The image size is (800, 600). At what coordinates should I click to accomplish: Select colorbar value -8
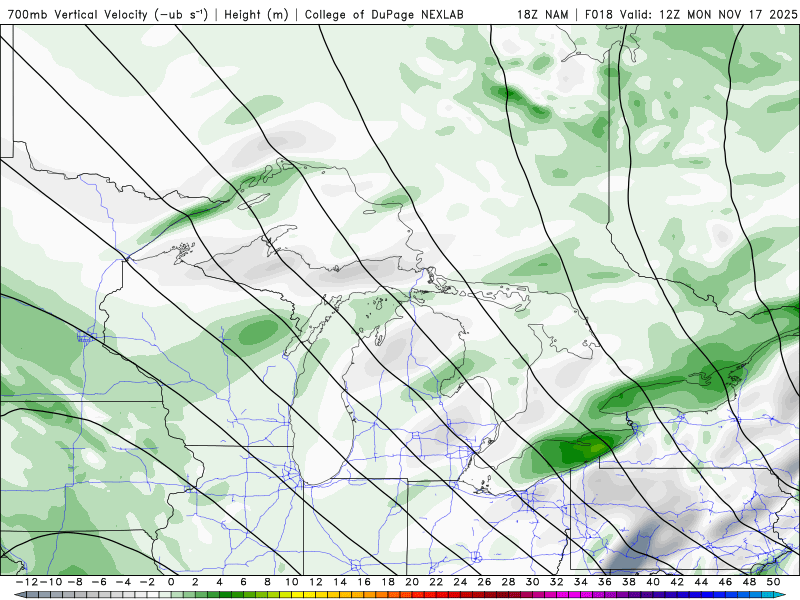tap(76, 582)
